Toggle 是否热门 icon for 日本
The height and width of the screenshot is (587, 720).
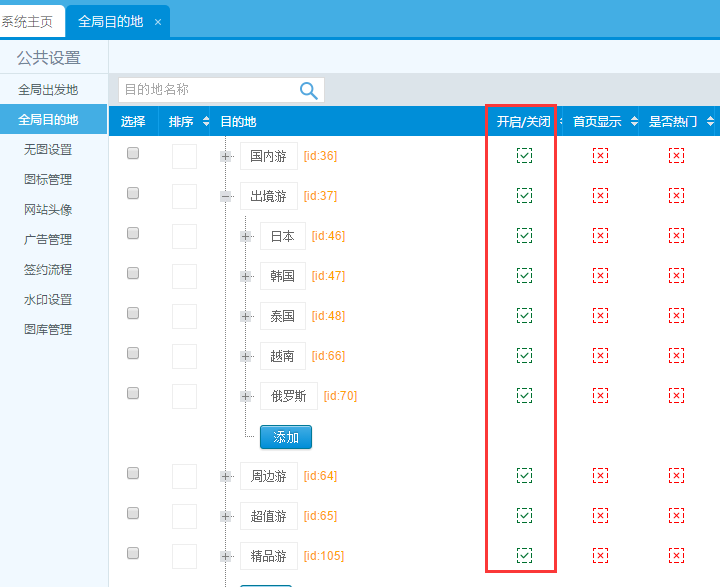676,235
